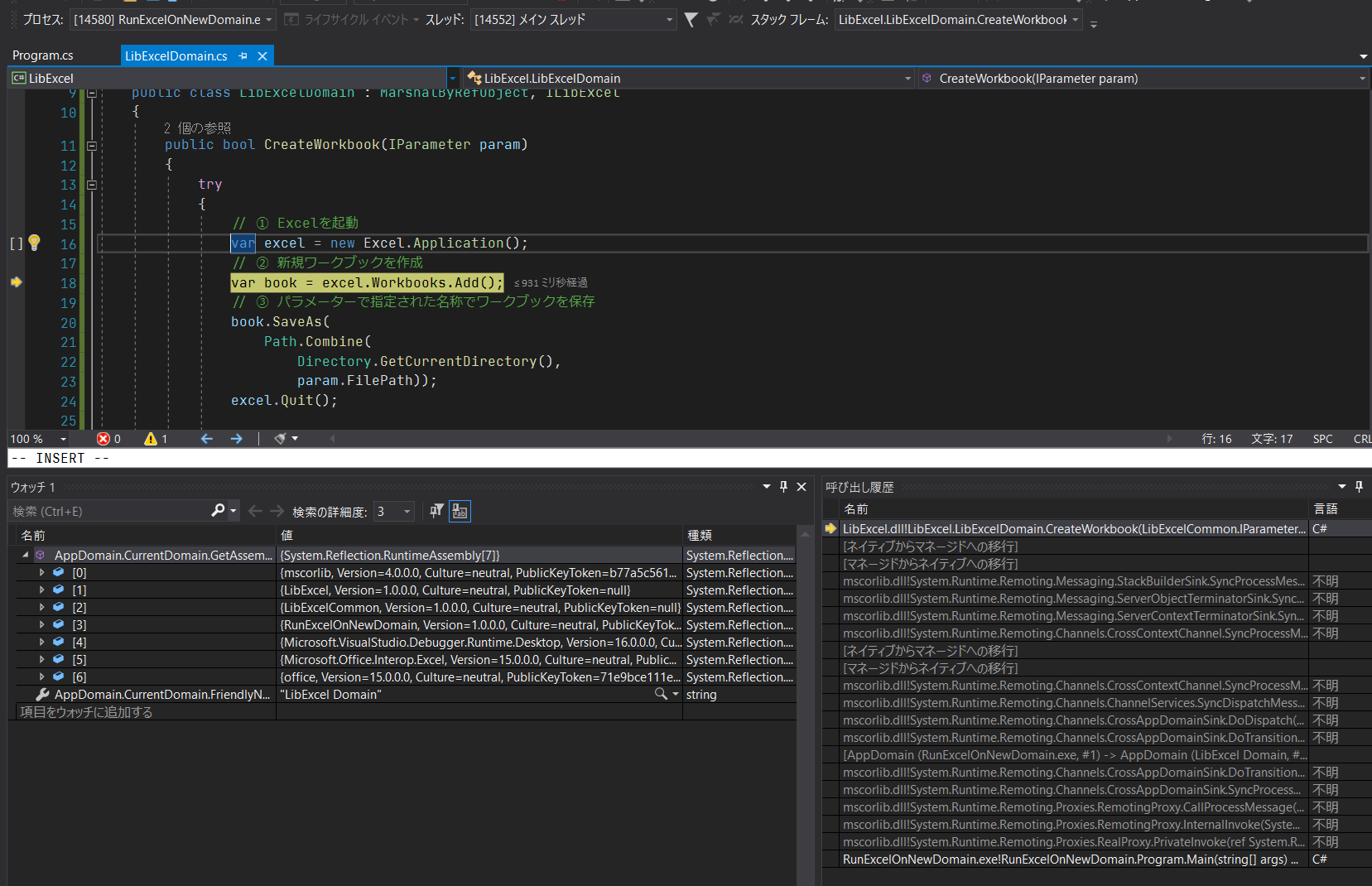Click the 2 個の参照 CodeLens link
This screenshot has height=886, width=1372.
click(197, 128)
